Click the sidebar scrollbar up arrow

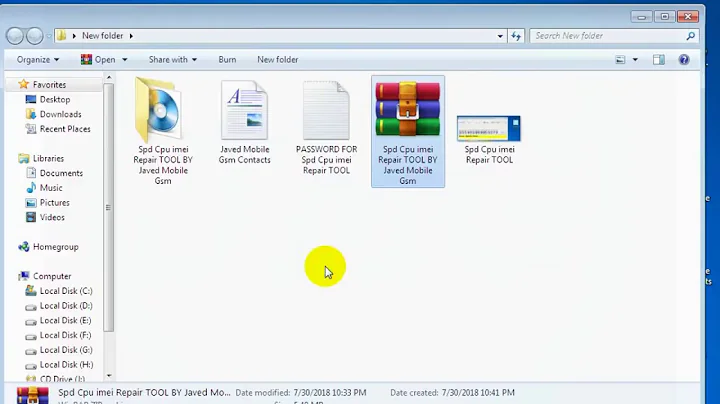click(x=109, y=78)
